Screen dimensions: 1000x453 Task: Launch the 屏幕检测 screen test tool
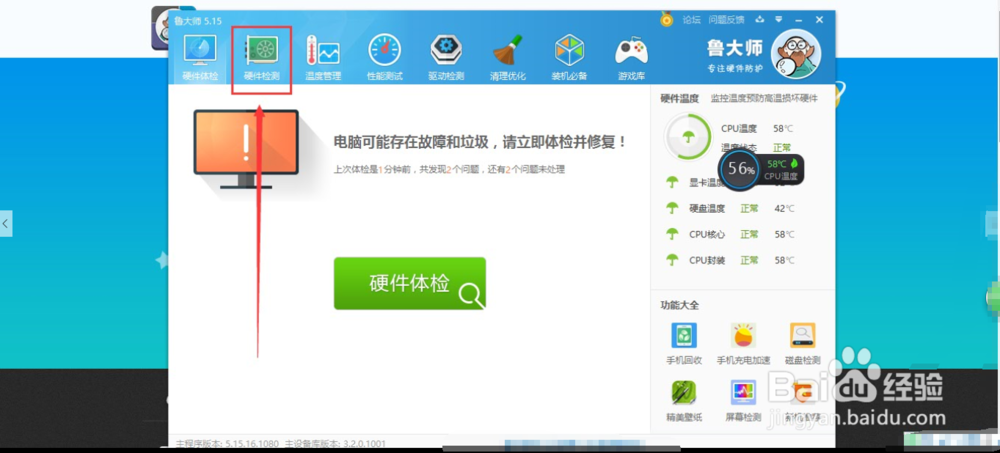pyautogui.click(x=743, y=400)
